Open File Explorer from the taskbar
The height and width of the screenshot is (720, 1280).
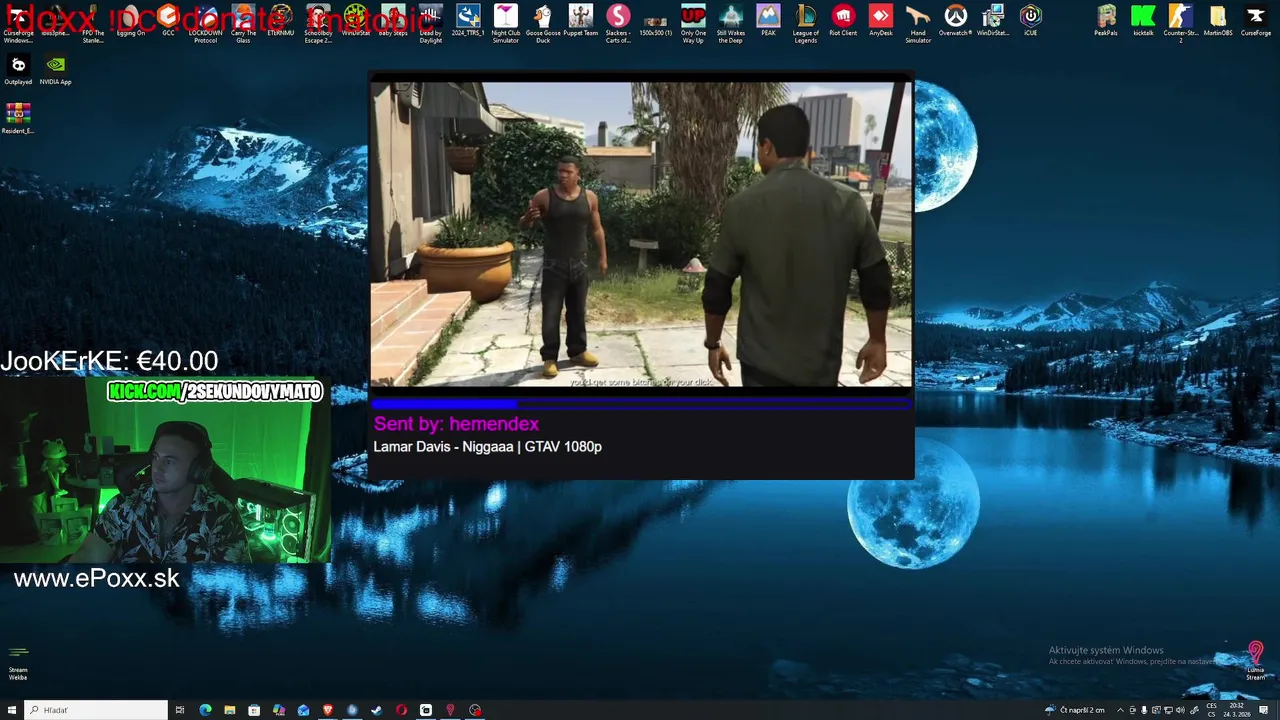tap(230, 710)
